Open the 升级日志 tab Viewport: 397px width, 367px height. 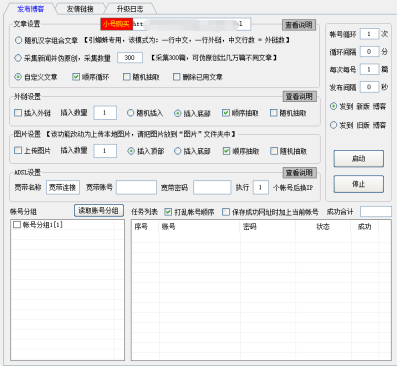pos(130,9)
